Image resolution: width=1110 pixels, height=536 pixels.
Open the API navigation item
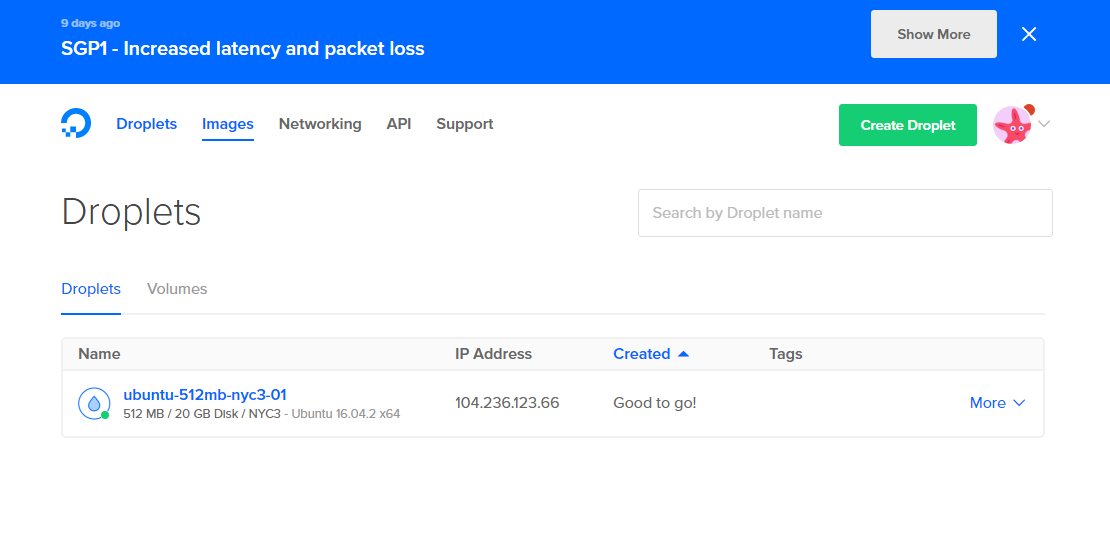click(399, 124)
